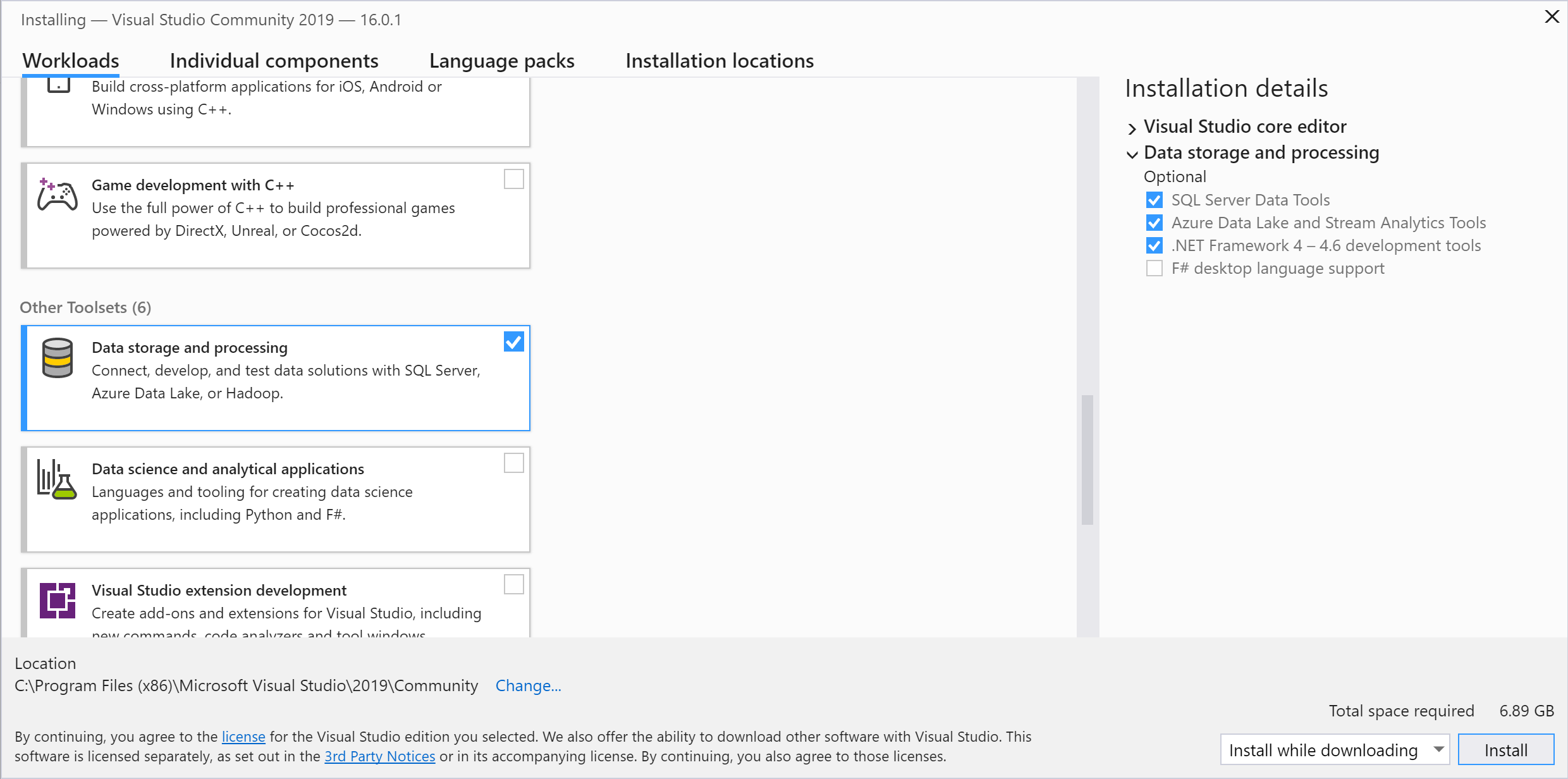Open the 3rd Party Notices link
This screenshot has height=779, width=1568.
(x=379, y=756)
